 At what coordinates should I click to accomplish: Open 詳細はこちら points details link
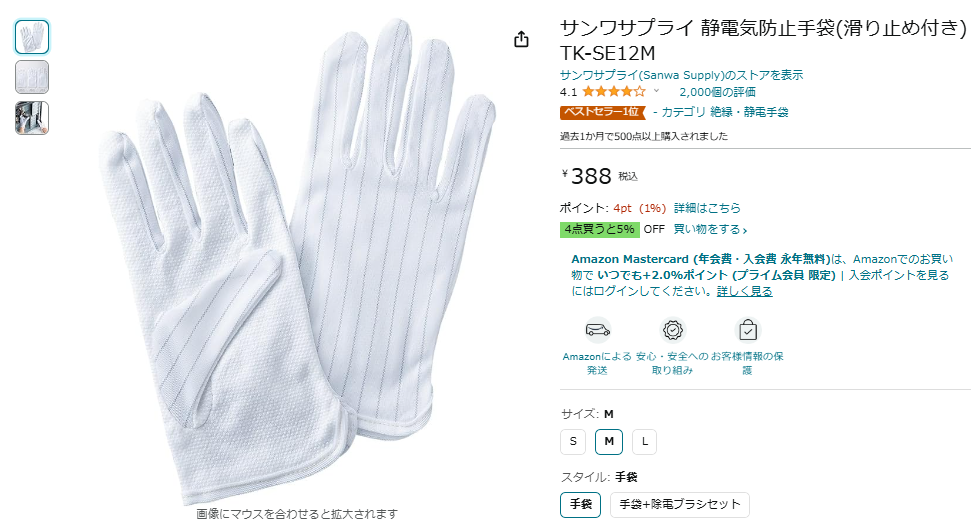pyautogui.click(x=707, y=208)
